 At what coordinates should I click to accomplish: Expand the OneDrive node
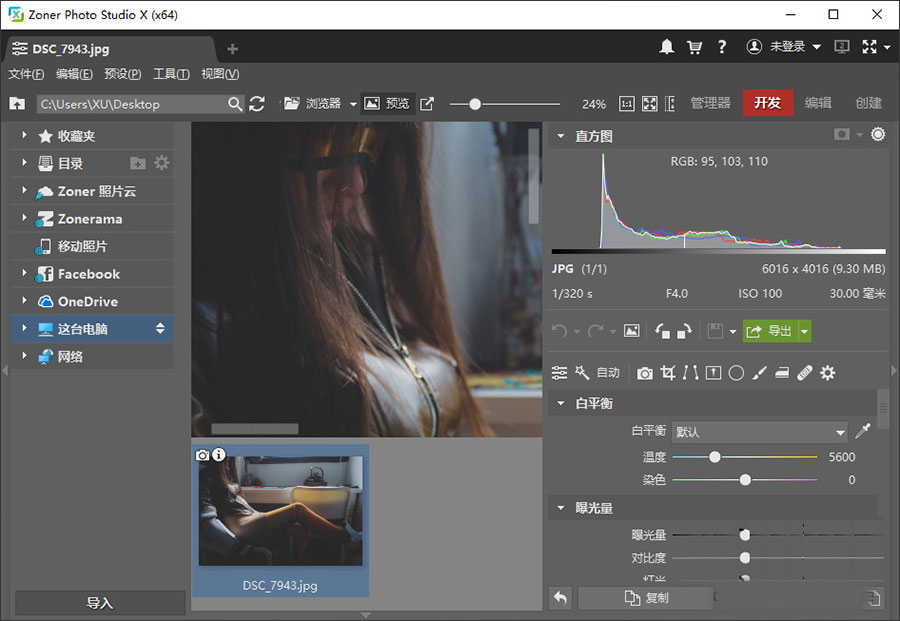tap(24, 300)
